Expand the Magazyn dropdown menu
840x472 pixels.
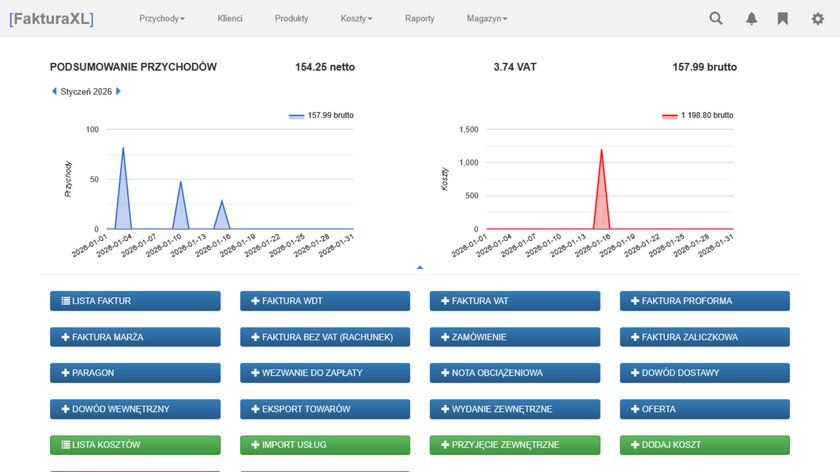(486, 18)
